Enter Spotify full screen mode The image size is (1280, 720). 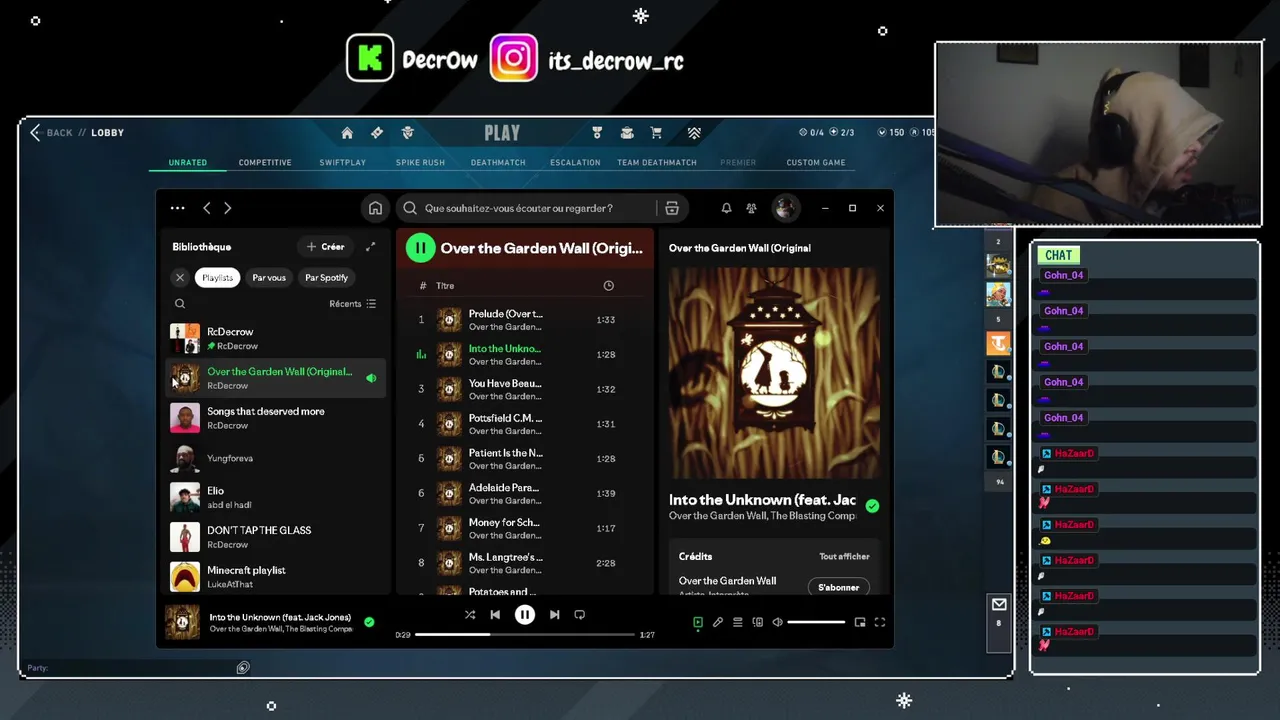(x=880, y=622)
